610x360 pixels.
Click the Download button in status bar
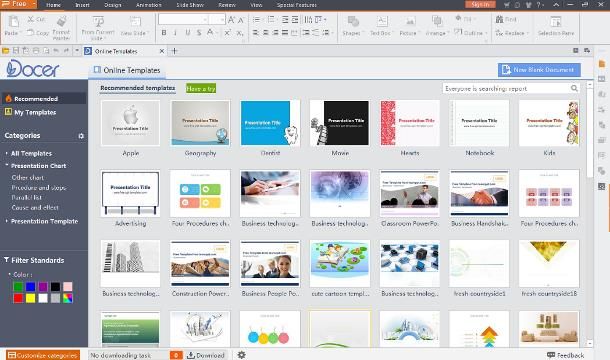[206, 355]
